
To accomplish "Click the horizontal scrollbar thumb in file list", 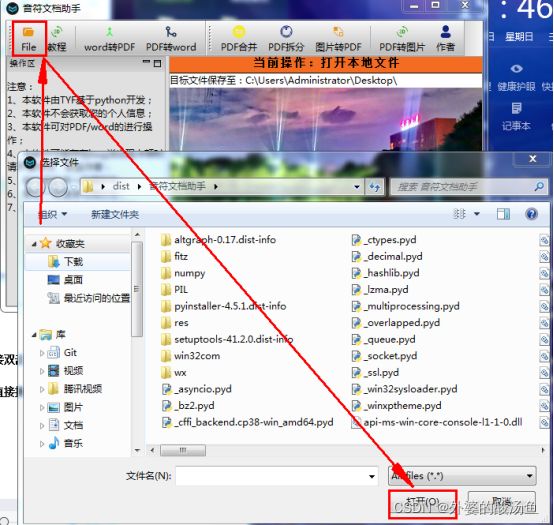I will [183, 450].
